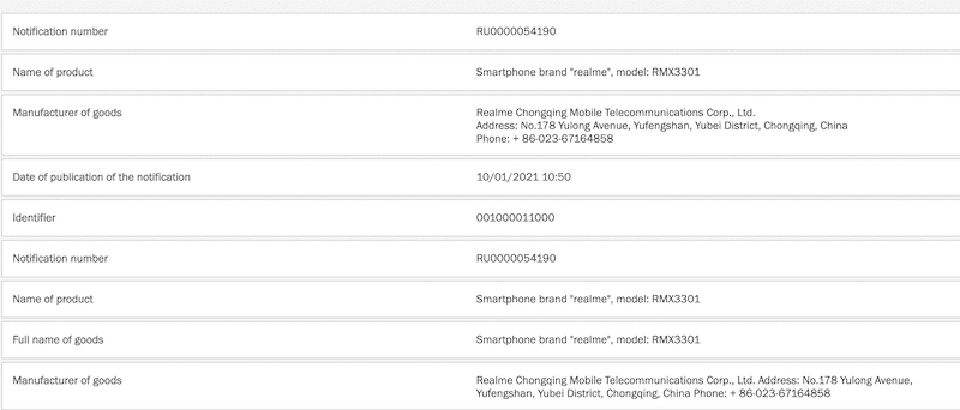Click Date of publication of the notification label
960x410 pixels.
[101, 177]
